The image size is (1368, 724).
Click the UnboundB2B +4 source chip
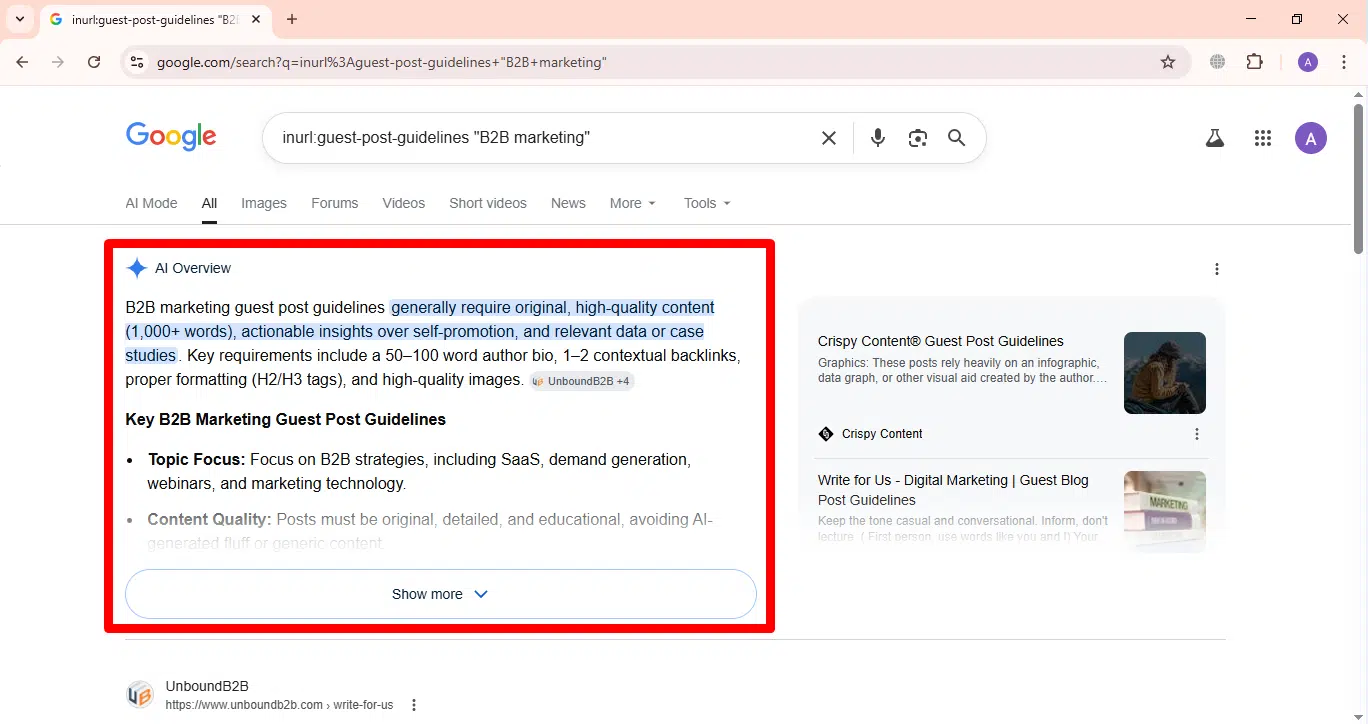tap(582, 381)
